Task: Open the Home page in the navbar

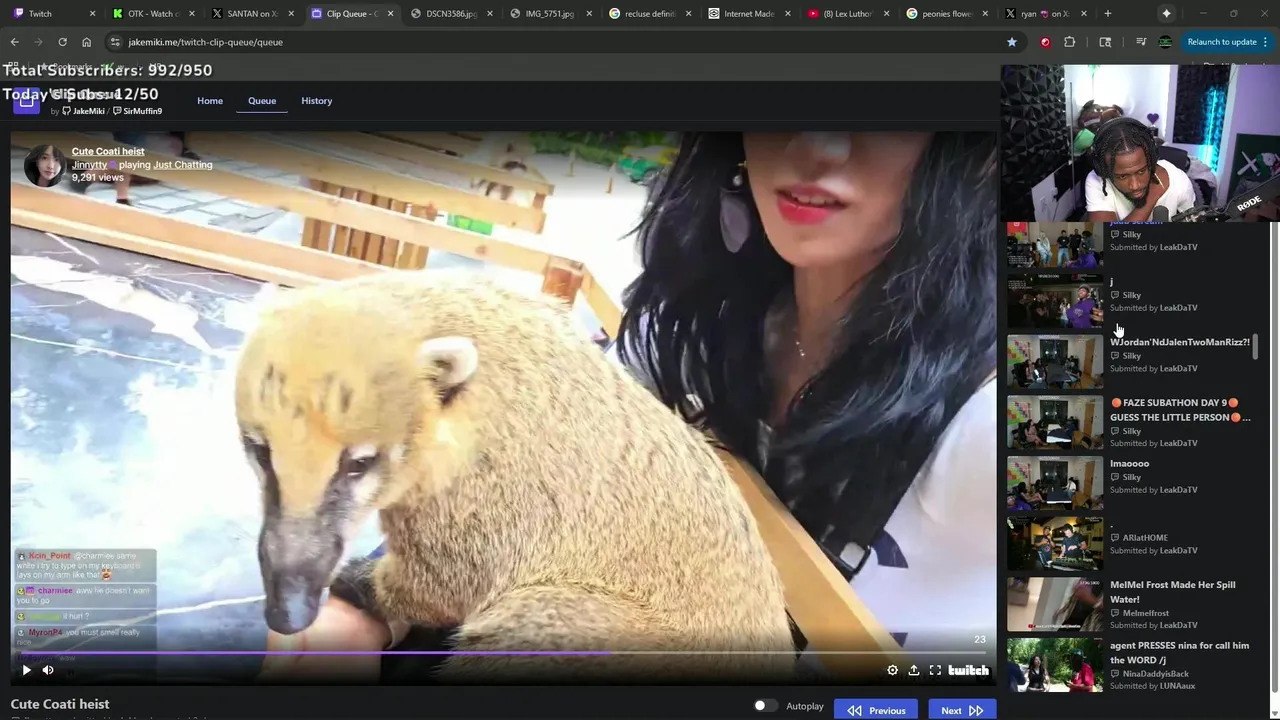Action: (x=210, y=101)
